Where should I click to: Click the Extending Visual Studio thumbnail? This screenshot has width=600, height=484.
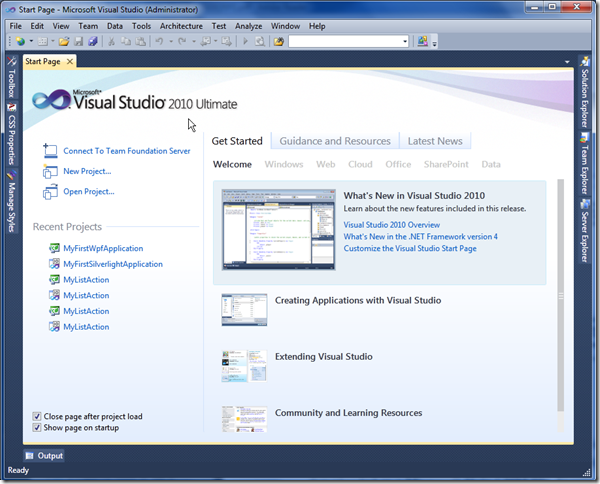(x=244, y=366)
